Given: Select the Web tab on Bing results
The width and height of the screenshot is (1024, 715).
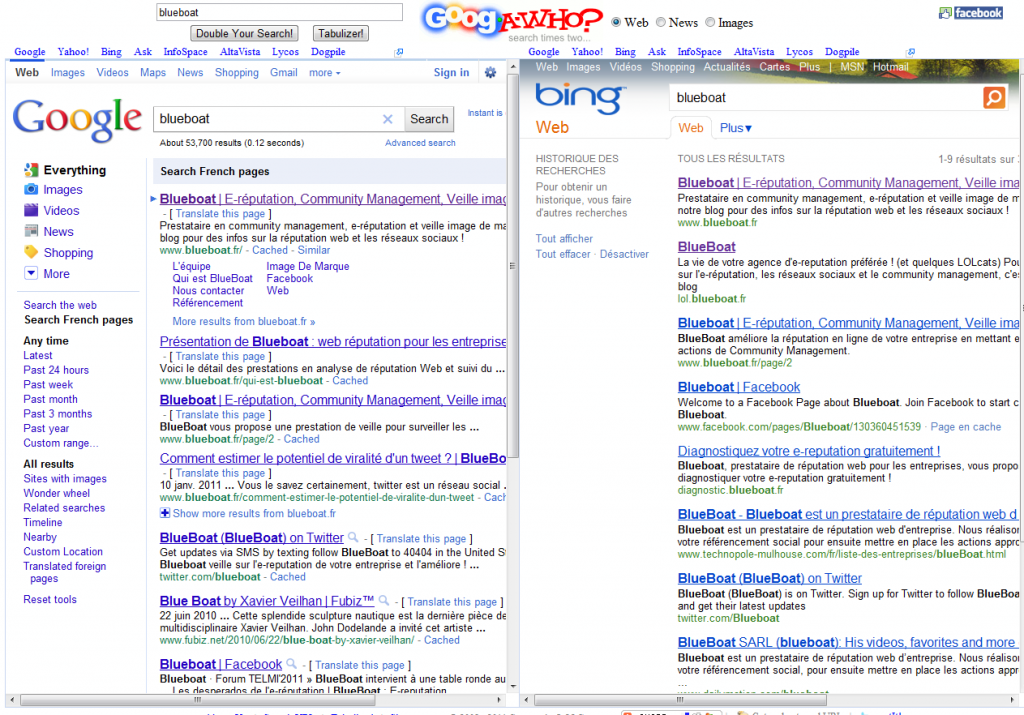Looking at the screenshot, I should (x=691, y=127).
